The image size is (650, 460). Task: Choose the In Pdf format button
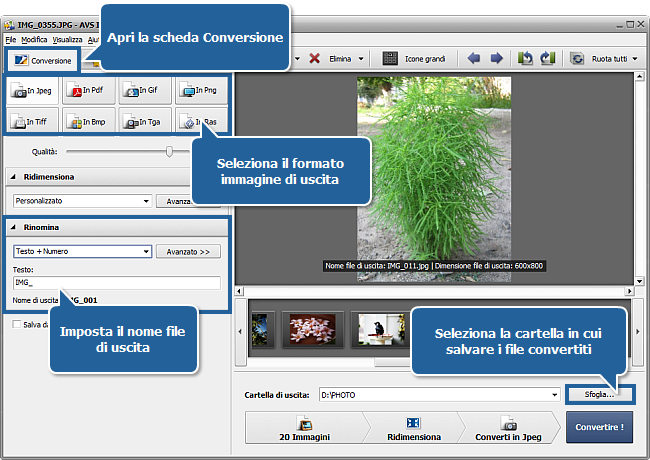(x=89, y=91)
